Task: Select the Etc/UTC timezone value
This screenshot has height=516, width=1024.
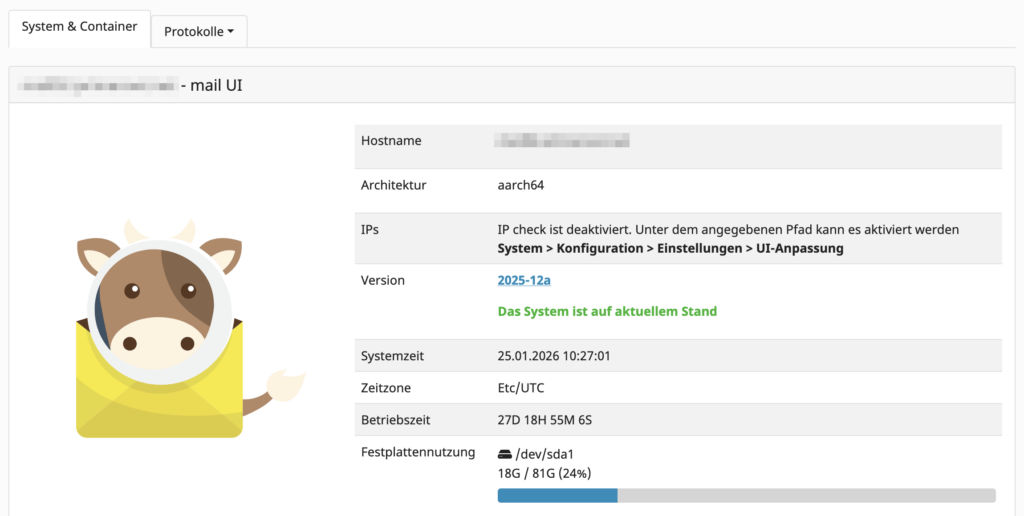Action: 521,388
